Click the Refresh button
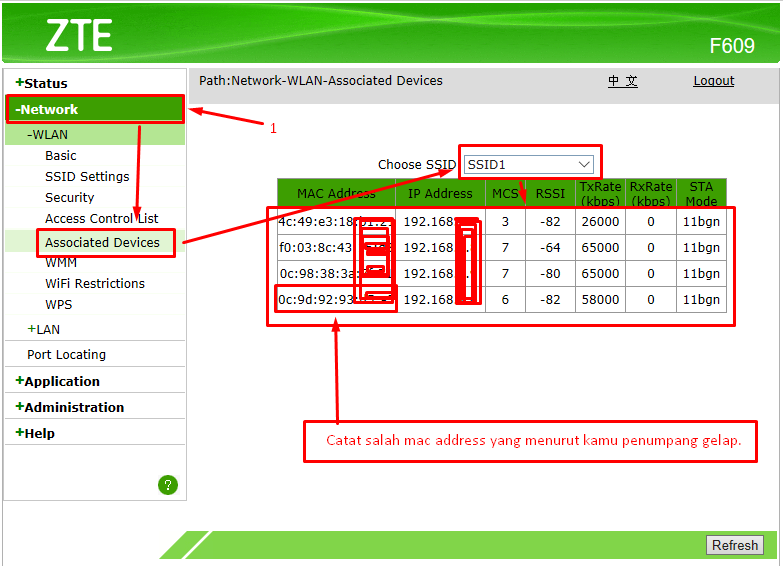Image resolution: width=783 pixels, height=566 pixels. coord(735,545)
